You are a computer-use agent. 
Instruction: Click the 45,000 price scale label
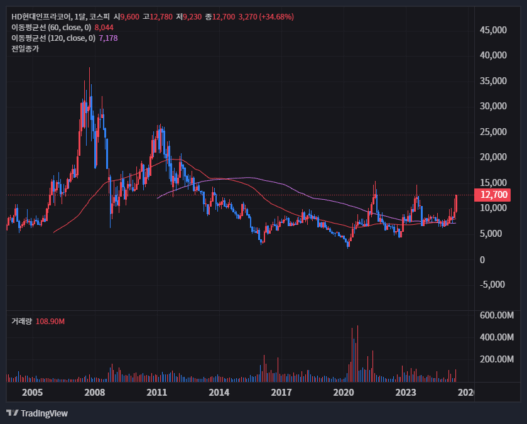(x=493, y=30)
